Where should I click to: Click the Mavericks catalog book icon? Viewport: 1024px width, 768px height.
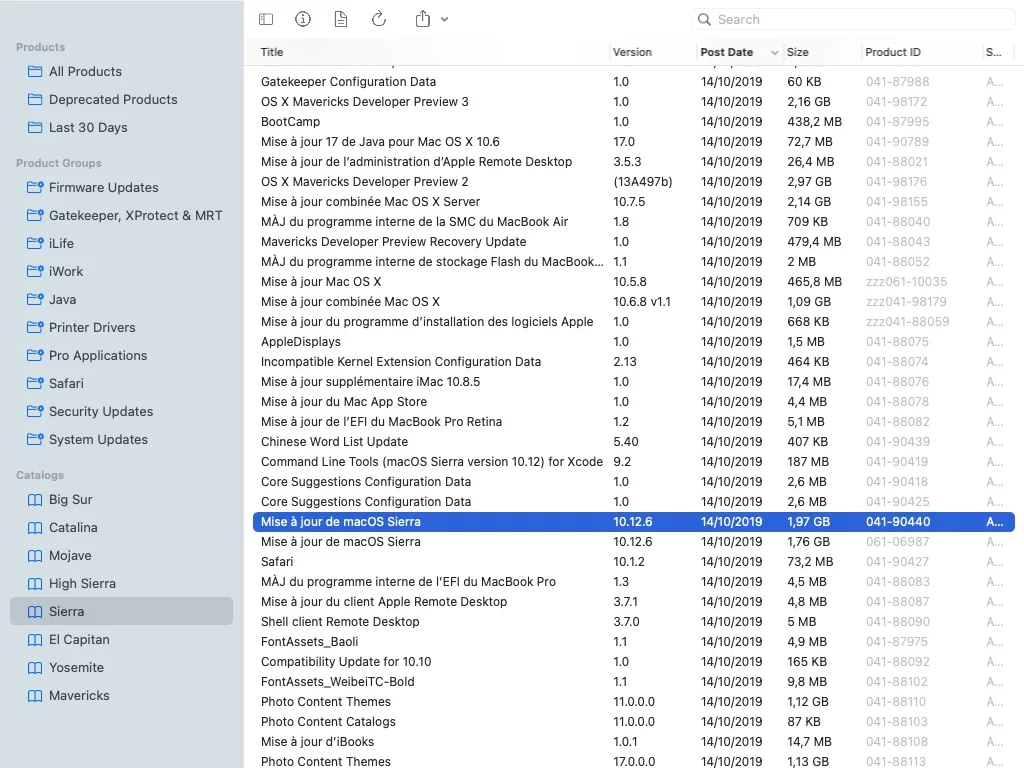(x=35, y=696)
